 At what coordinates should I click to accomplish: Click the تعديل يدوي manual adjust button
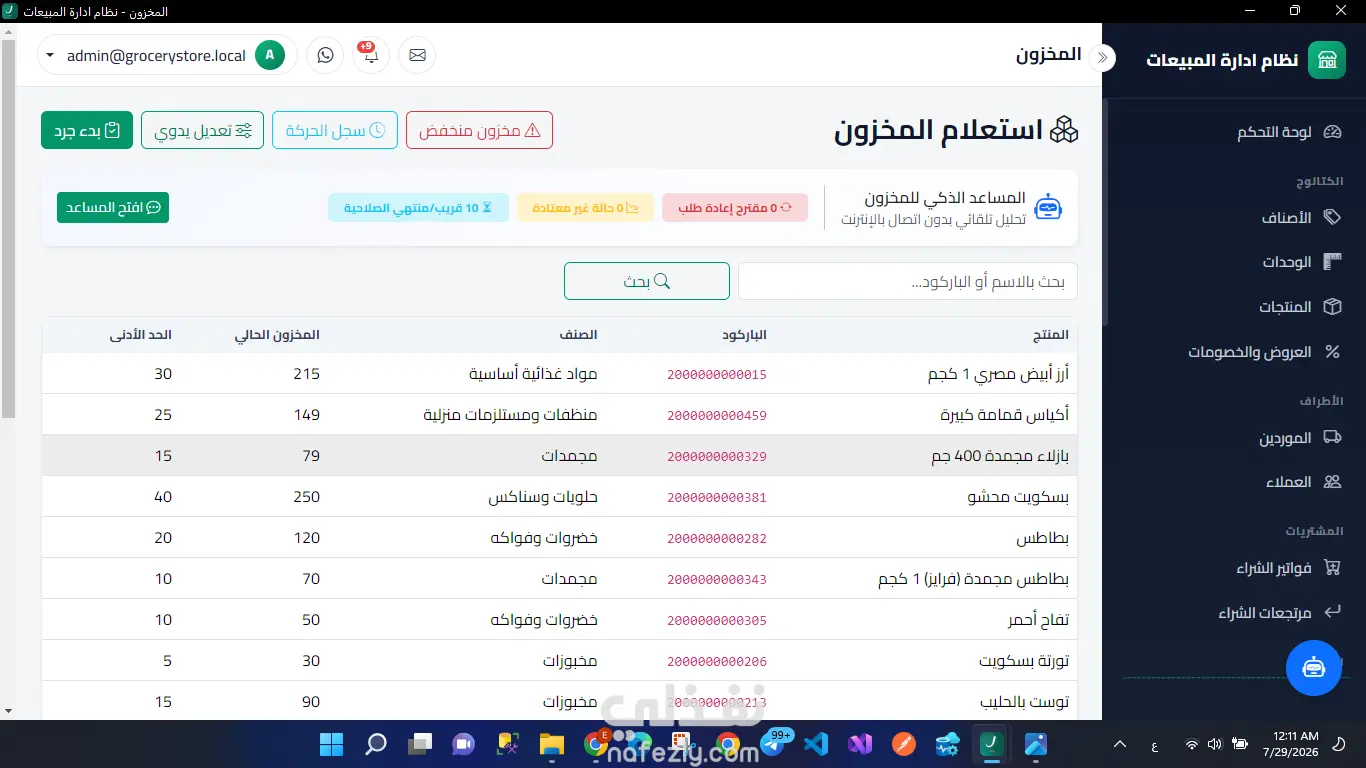point(203,130)
